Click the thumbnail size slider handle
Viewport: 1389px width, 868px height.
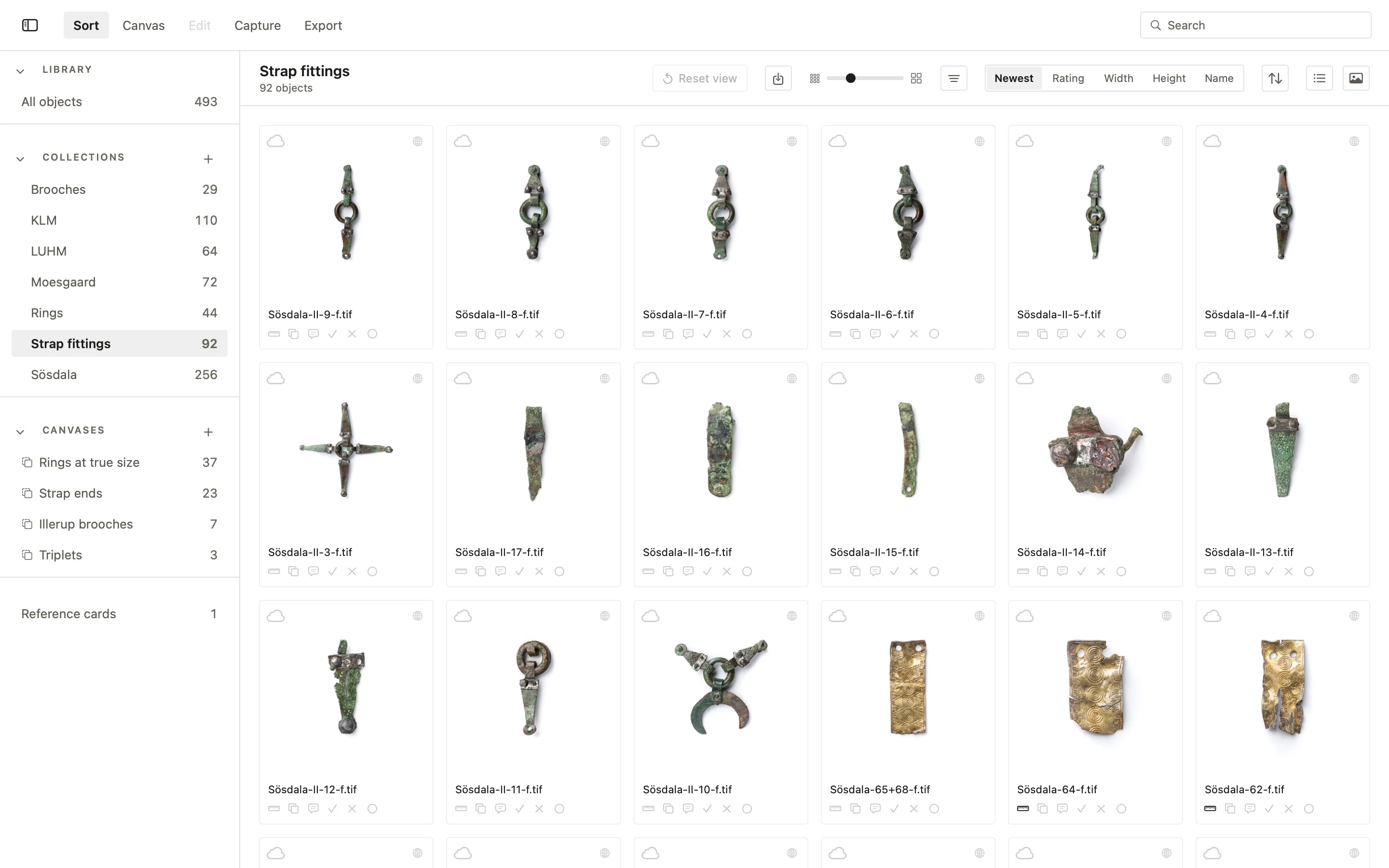click(851, 78)
